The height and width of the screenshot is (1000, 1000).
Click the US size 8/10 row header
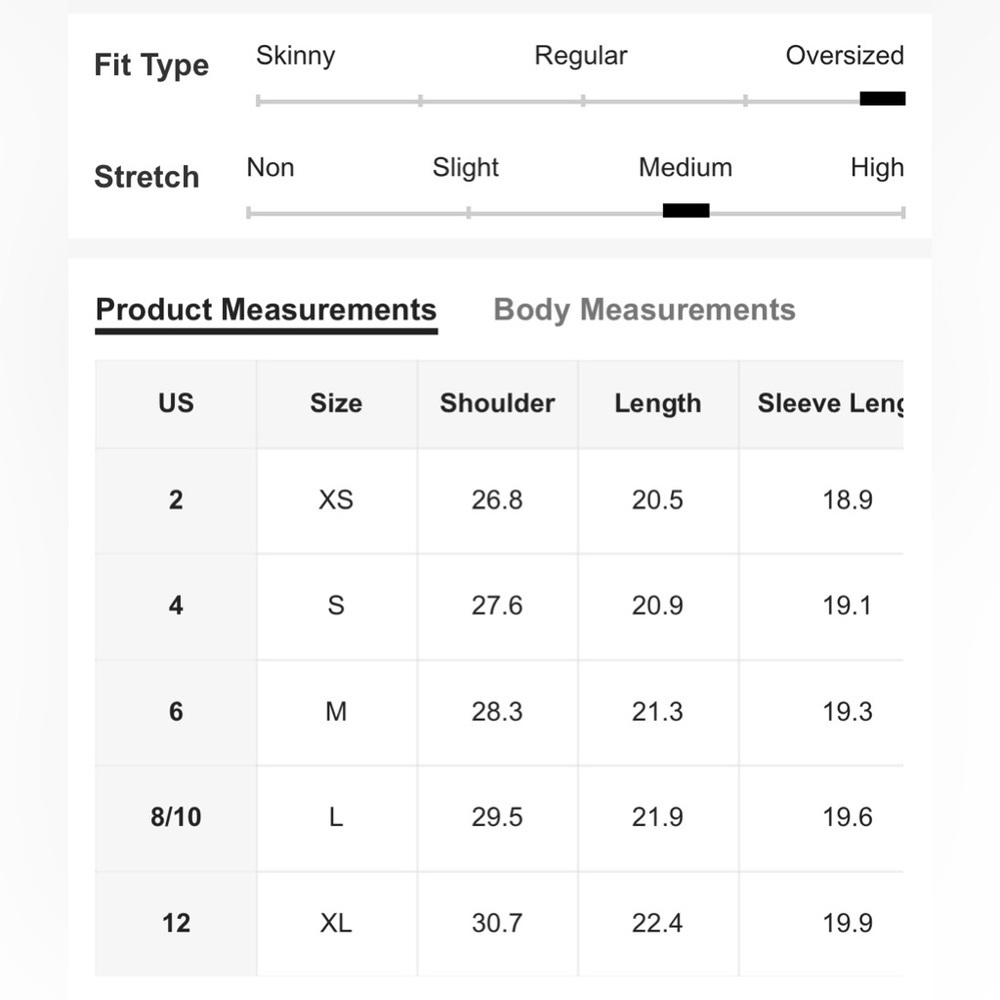[176, 817]
